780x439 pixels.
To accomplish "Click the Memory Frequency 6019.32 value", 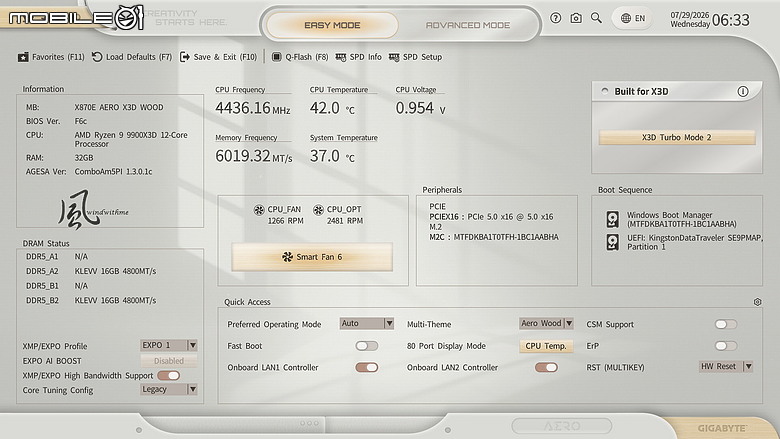I will (254, 156).
